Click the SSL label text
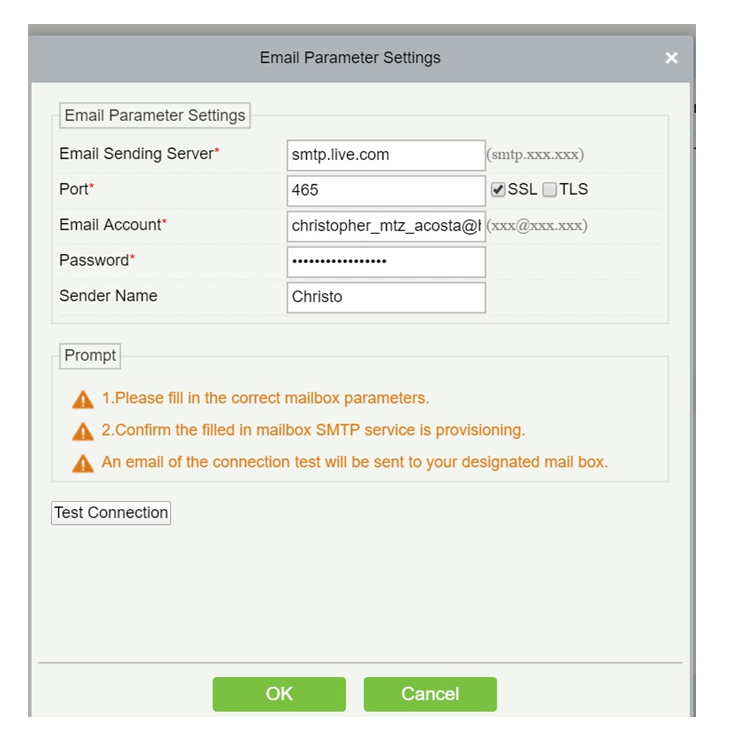The width and height of the screenshot is (730, 742). [x=522, y=189]
